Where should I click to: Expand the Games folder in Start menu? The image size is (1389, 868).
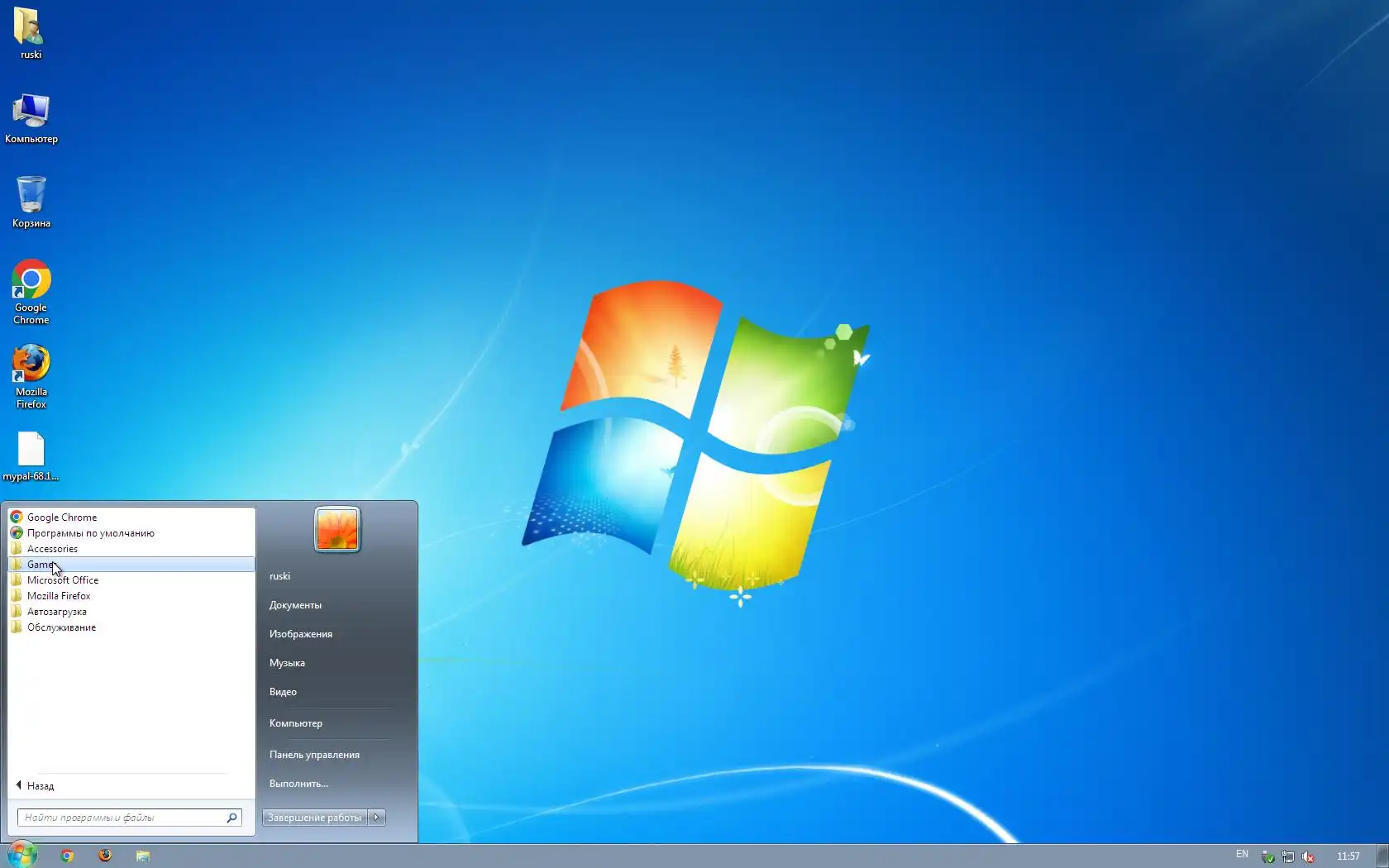click(131, 565)
